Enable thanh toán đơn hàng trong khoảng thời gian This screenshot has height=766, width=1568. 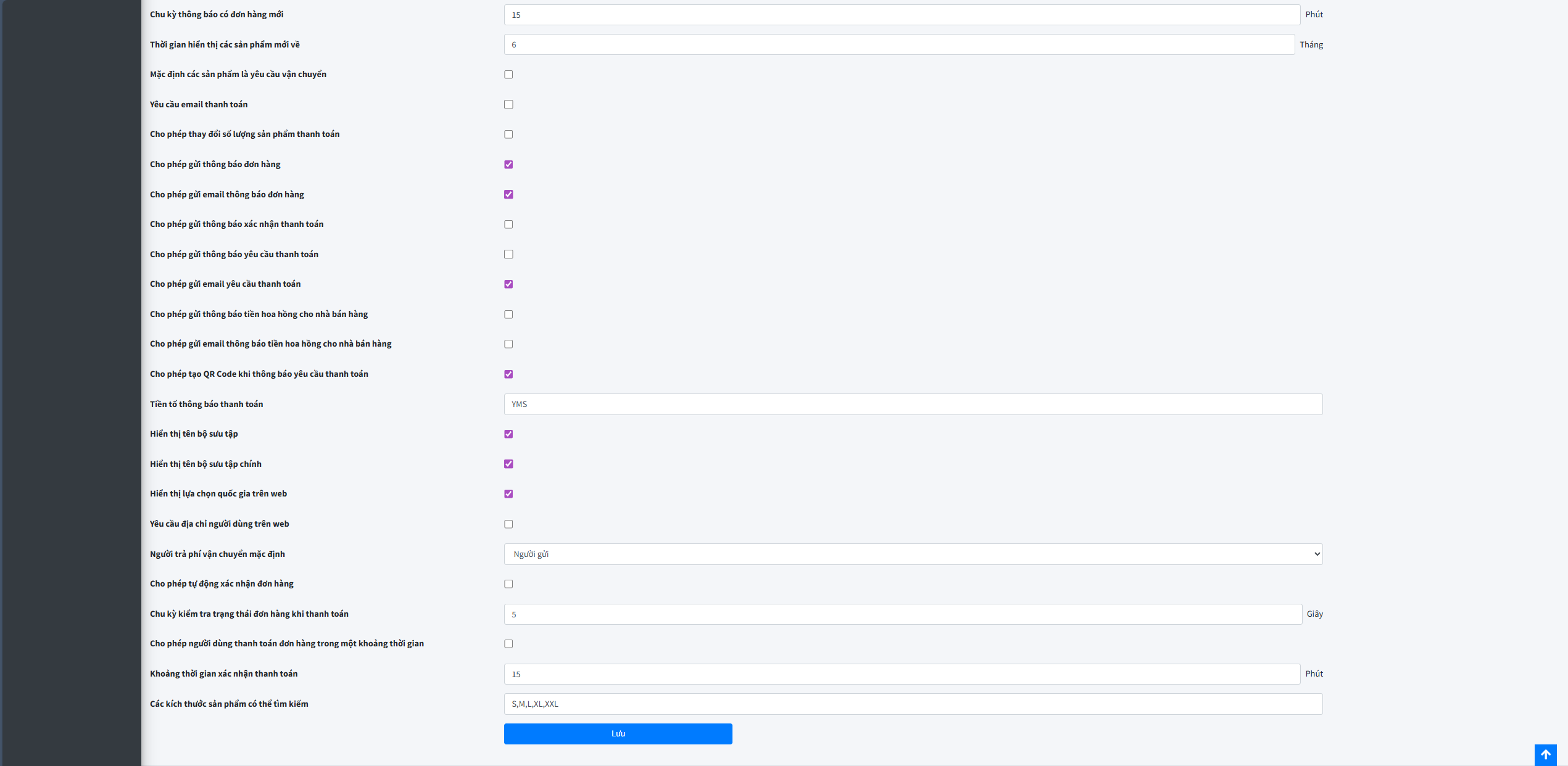pos(508,644)
